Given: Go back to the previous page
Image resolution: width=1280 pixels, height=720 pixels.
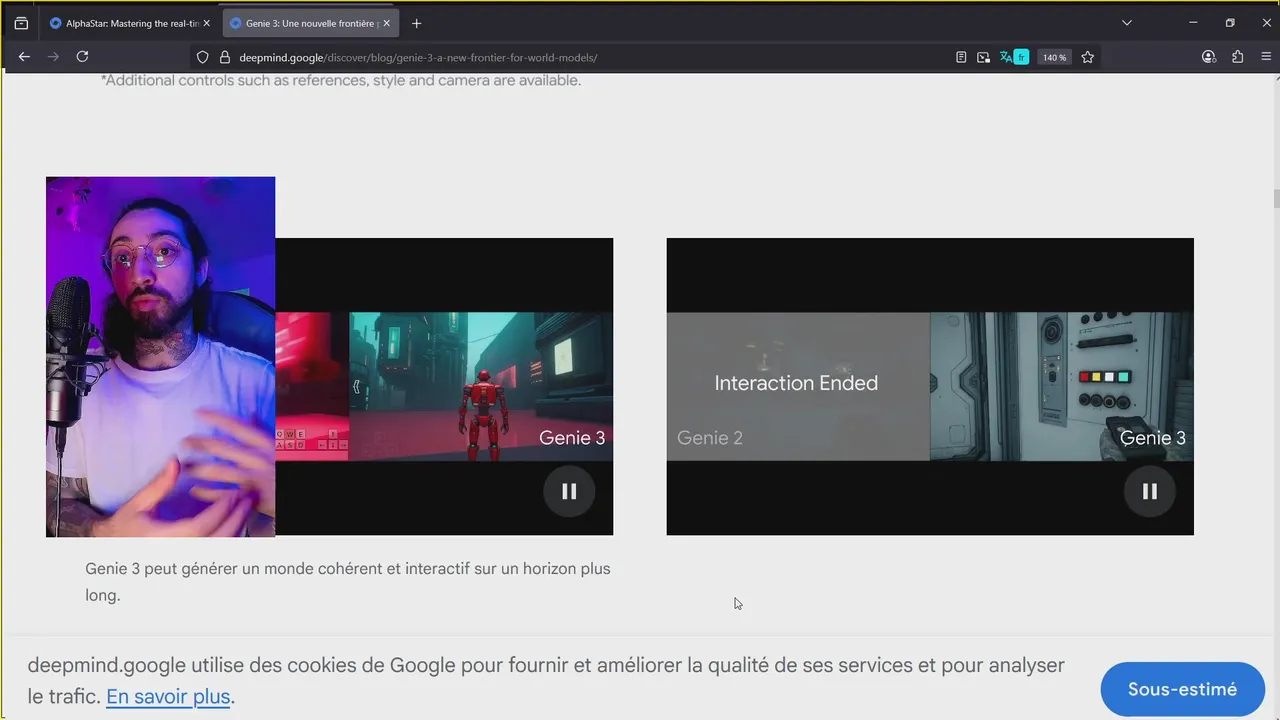Looking at the screenshot, I should tap(24, 57).
